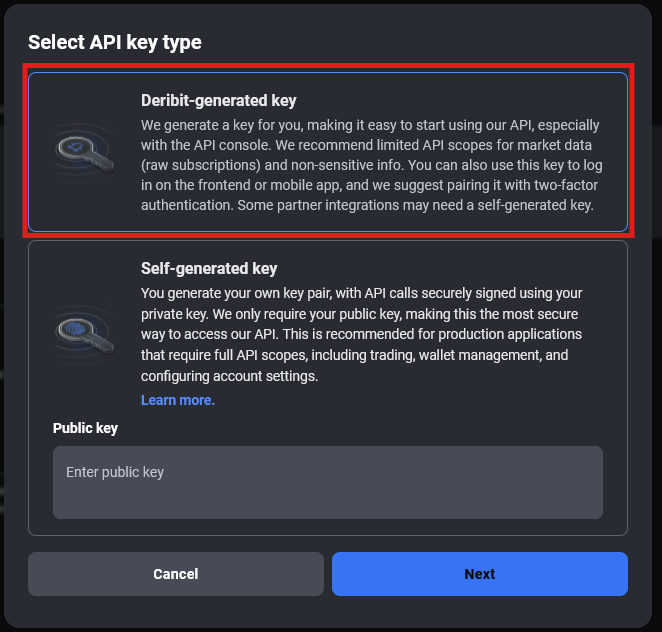Focus the 'Enter public key' field
The height and width of the screenshot is (632, 662).
327,482
